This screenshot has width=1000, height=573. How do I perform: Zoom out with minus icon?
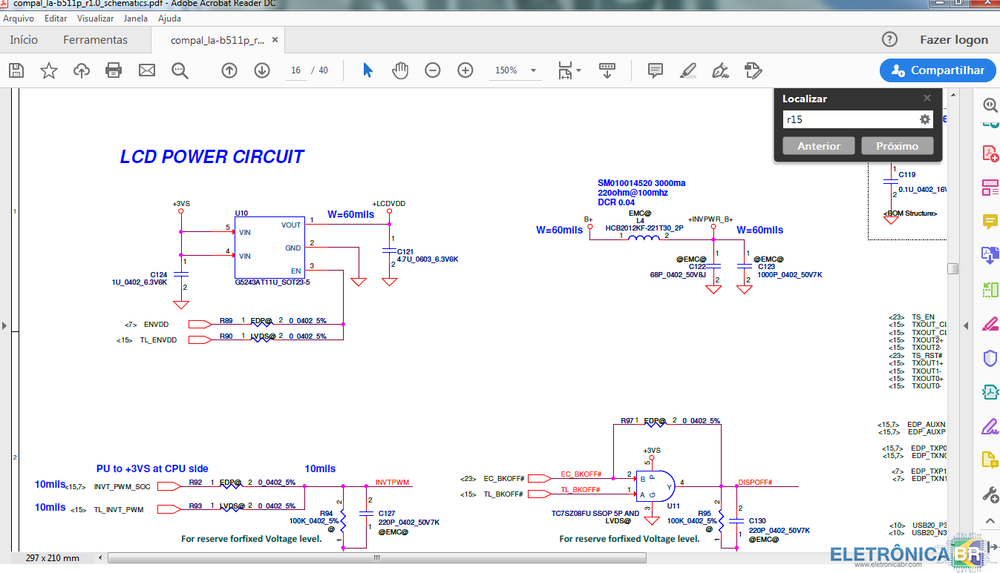[x=433, y=71]
